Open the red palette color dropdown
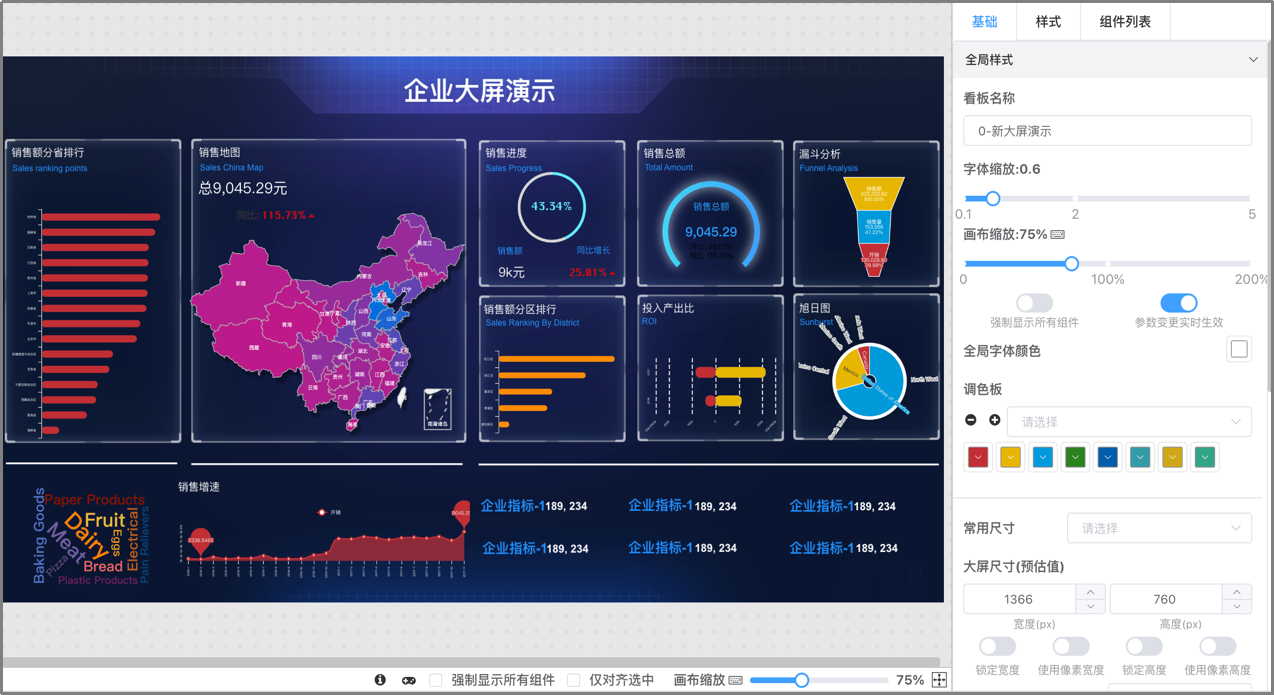The width and height of the screenshot is (1274, 695). pyautogui.click(x=978, y=457)
